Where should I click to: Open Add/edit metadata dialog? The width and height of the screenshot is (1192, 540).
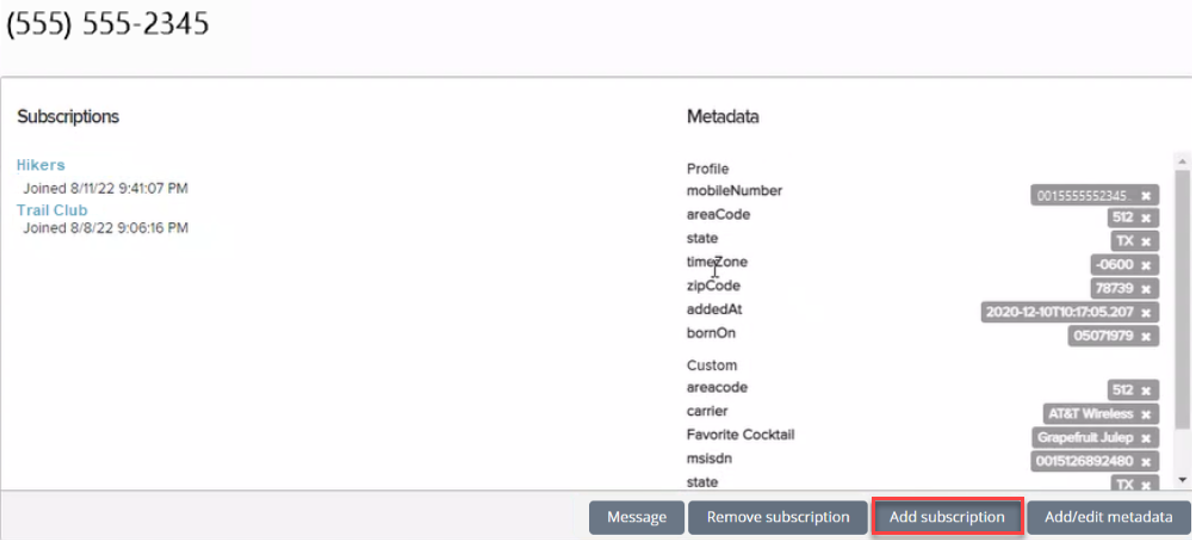pyautogui.click(x=1108, y=517)
